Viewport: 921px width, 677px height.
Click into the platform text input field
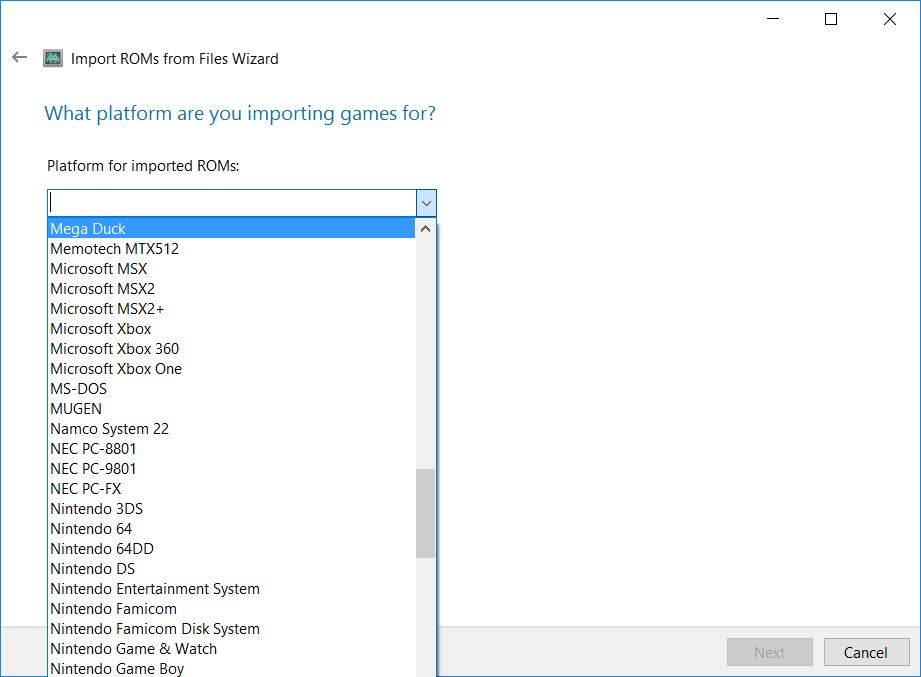point(232,203)
